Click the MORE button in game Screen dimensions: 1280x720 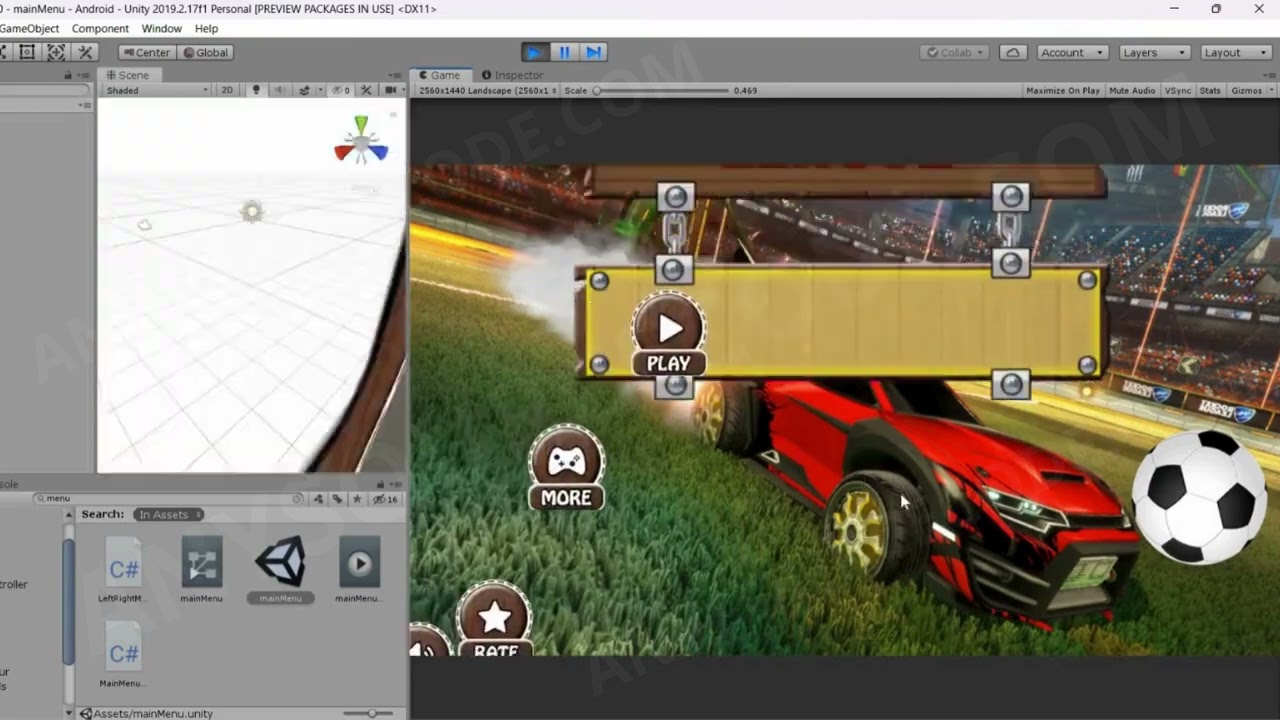(566, 468)
